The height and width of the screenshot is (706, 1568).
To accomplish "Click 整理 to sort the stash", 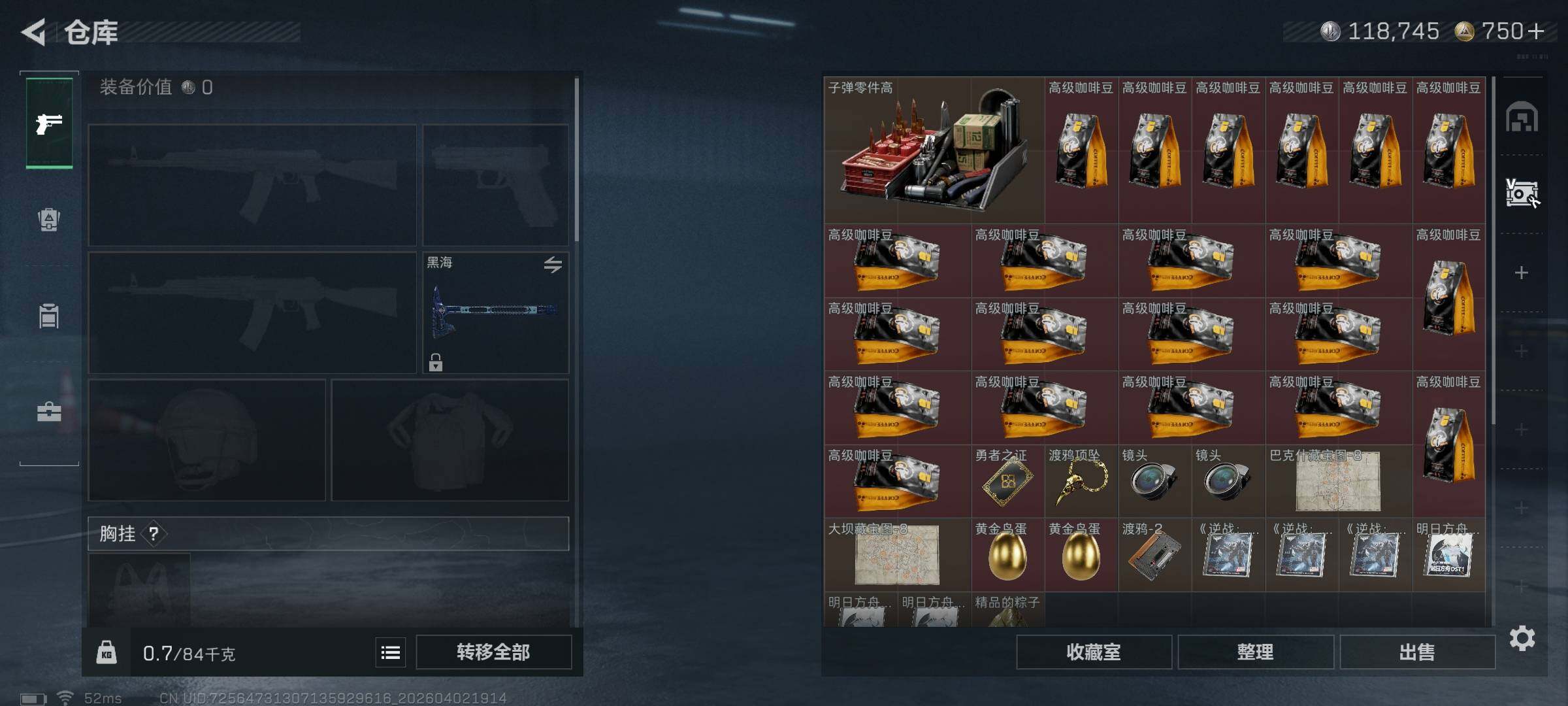I will click(x=1256, y=652).
